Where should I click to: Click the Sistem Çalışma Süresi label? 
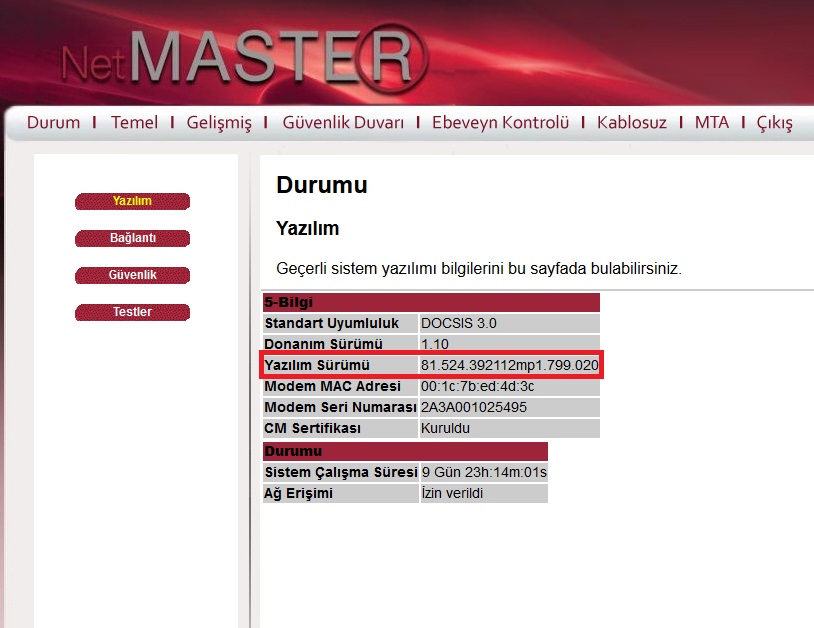point(341,472)
